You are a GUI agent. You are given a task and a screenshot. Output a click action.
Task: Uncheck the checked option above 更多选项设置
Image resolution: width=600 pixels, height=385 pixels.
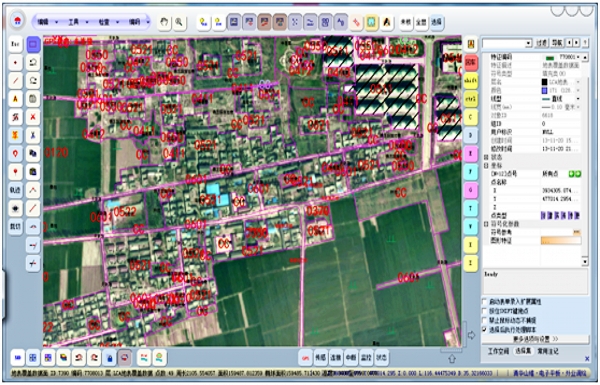[485, 330]
